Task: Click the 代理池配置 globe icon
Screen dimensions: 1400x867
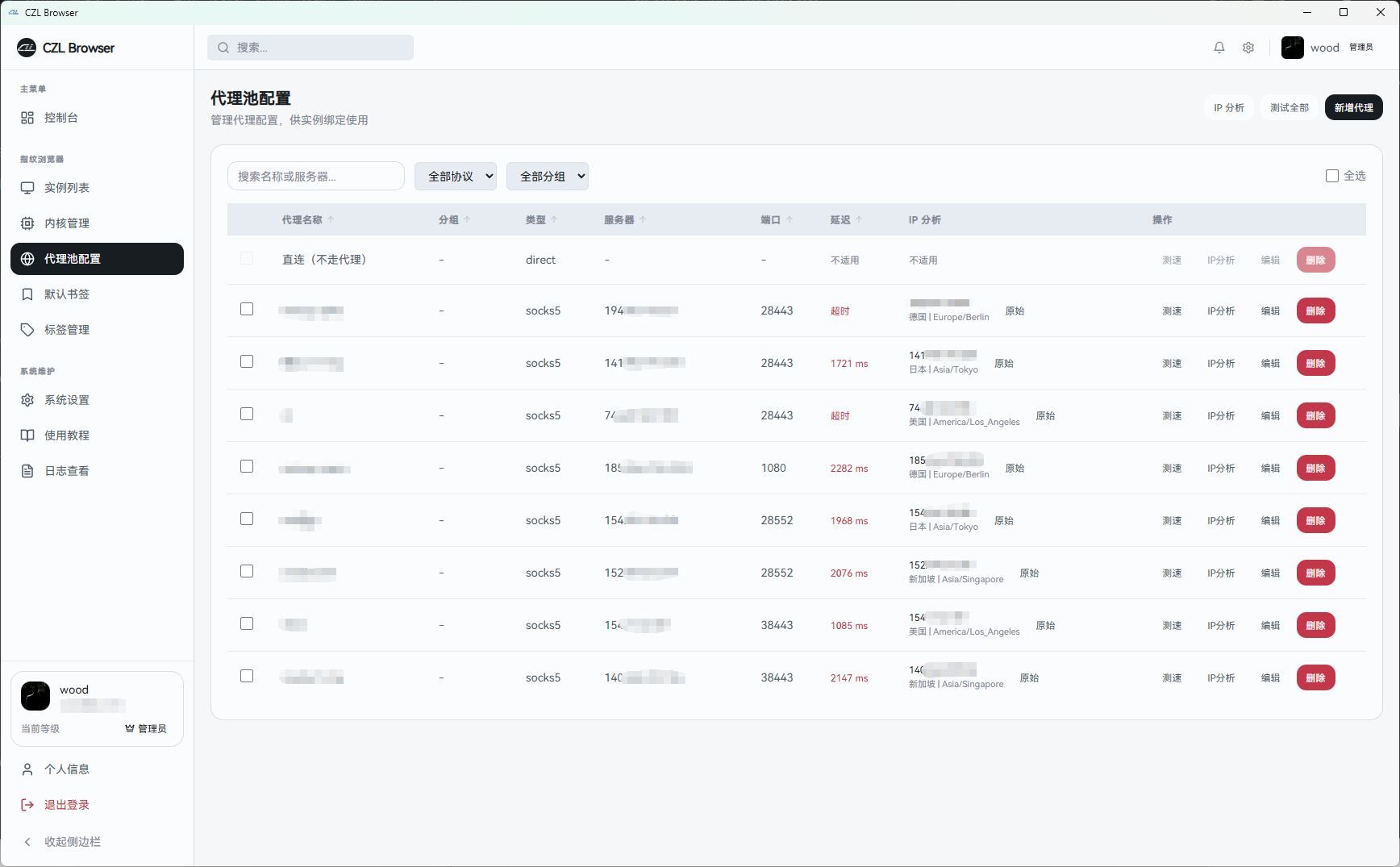Action: 27,259
